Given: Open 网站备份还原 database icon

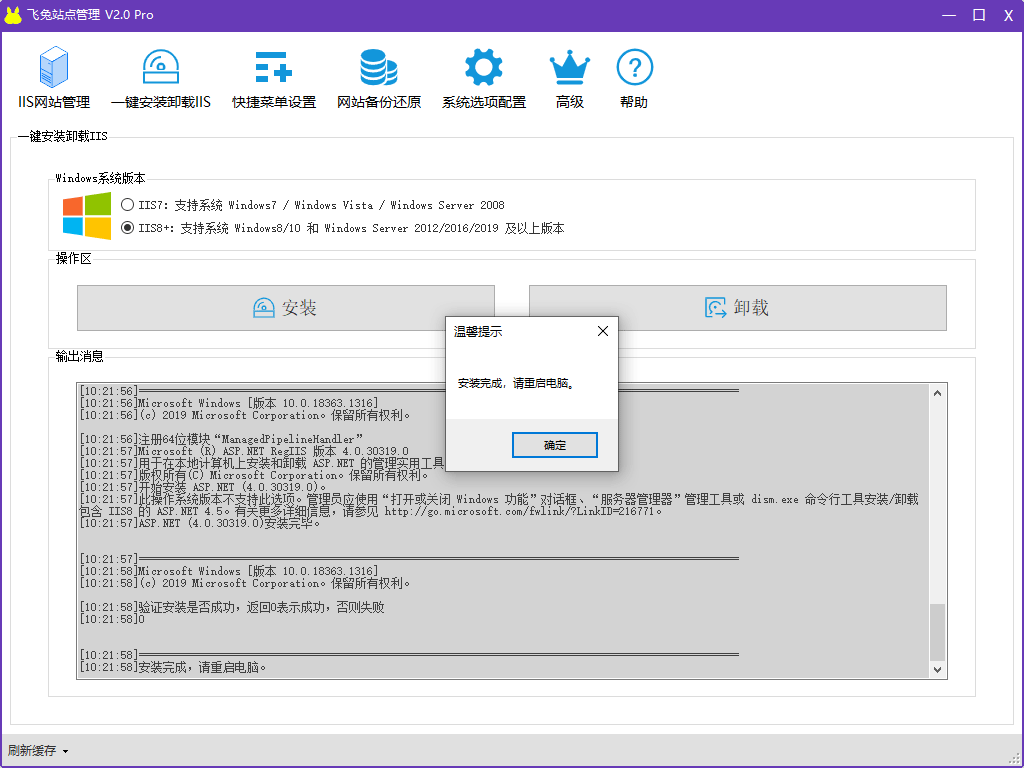Looking at the screenshot, I should coord(379,68).
